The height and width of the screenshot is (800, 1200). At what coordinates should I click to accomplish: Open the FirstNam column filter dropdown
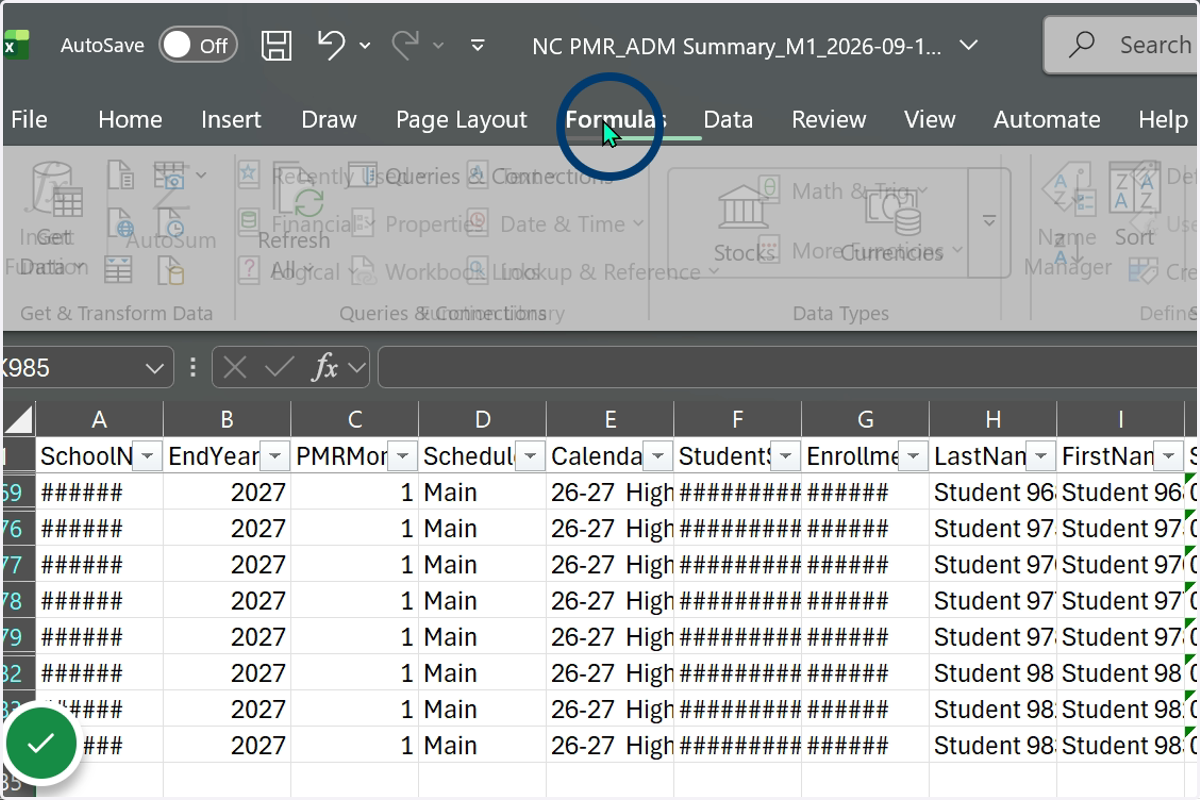click(1168, 457)
